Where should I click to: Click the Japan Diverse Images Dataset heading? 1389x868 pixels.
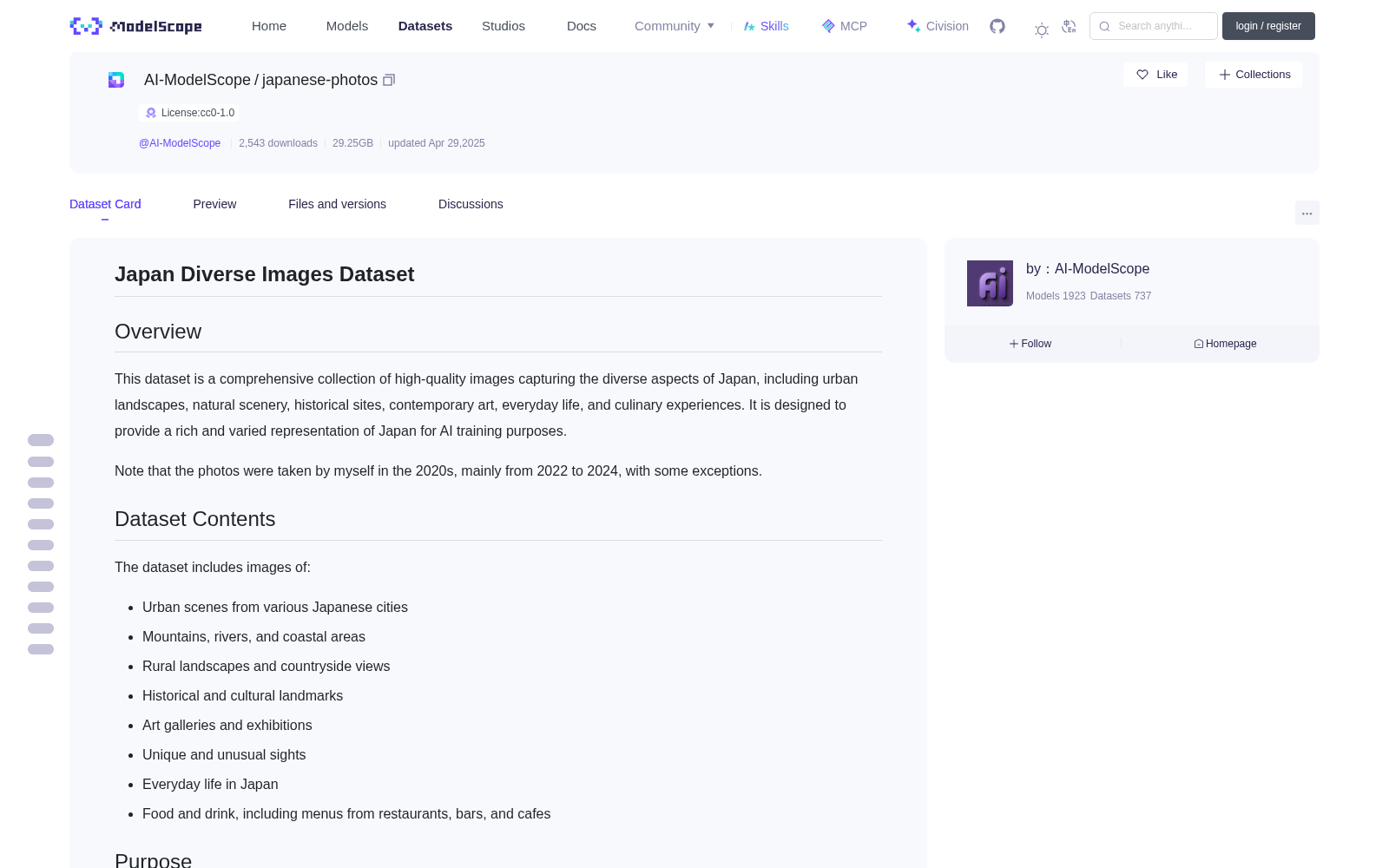click(265, 274)
